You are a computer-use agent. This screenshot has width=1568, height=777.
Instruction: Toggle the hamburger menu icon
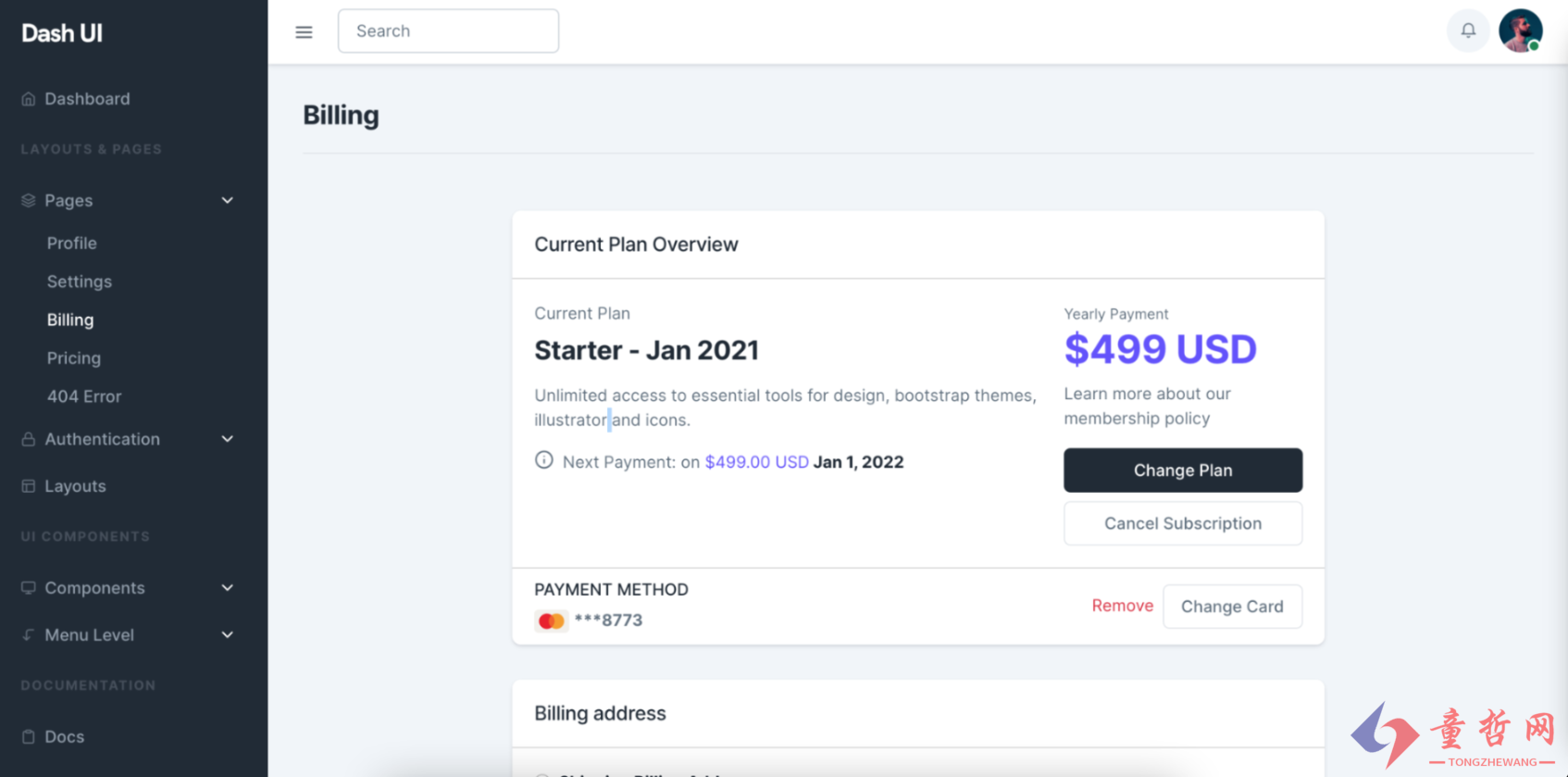point(304,32)
